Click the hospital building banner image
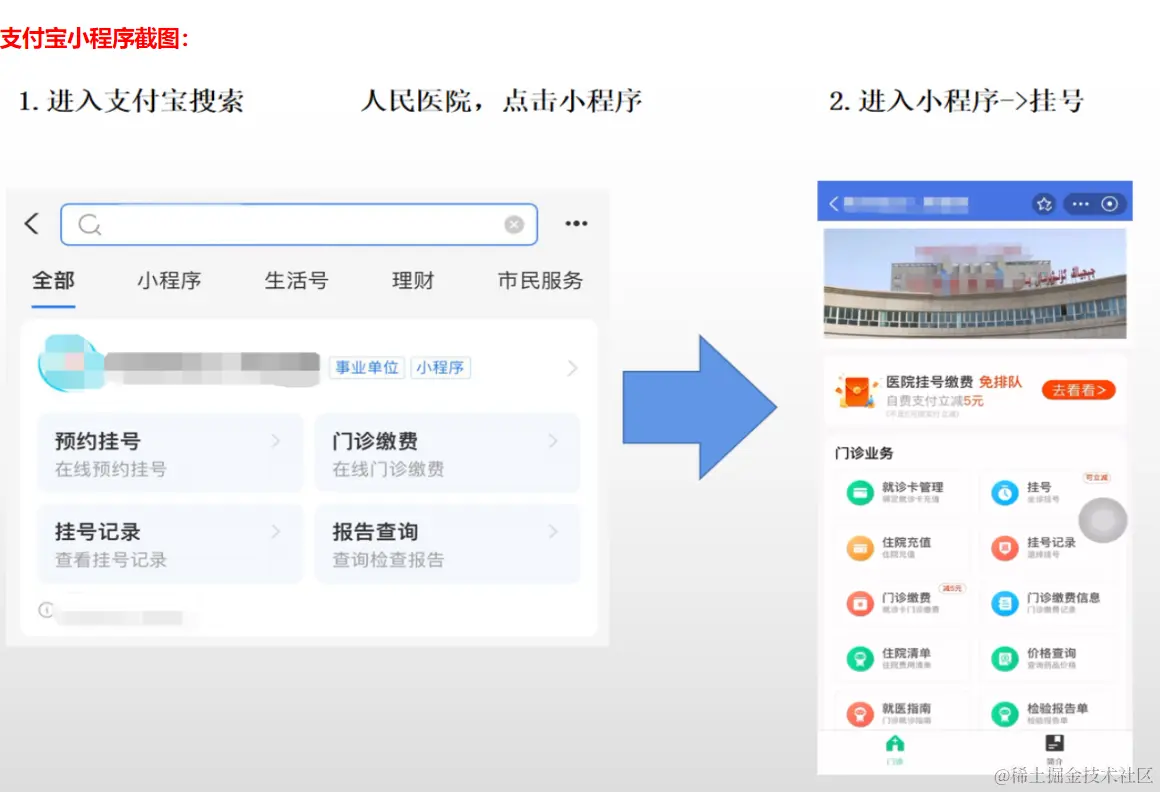Screen dimensions: 1160x792 (x=975, y=283)
